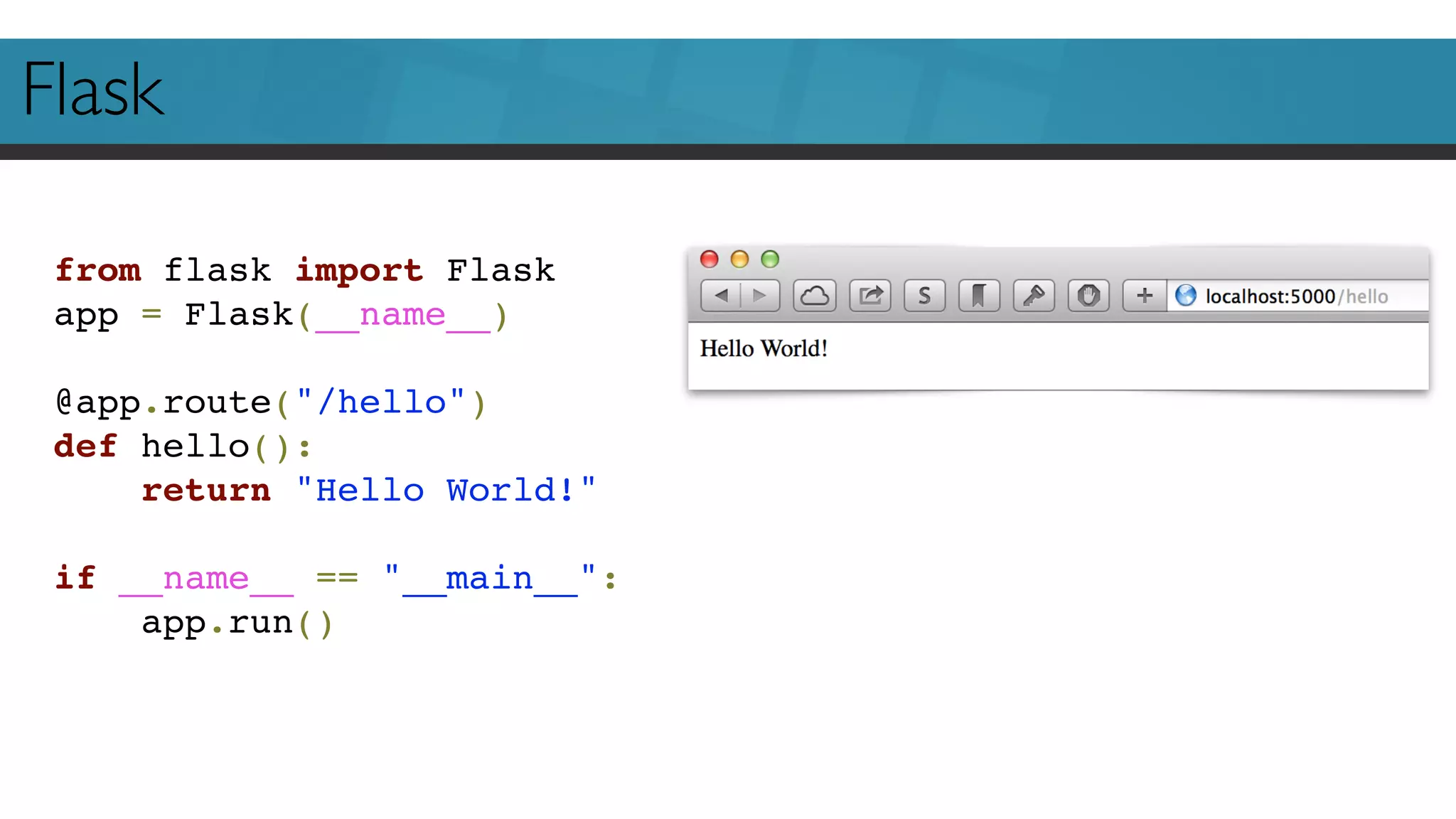The width and height of the screenshot is (1456, 819).
Task: Click the browser forward arrow button
Action: [760, 296]
